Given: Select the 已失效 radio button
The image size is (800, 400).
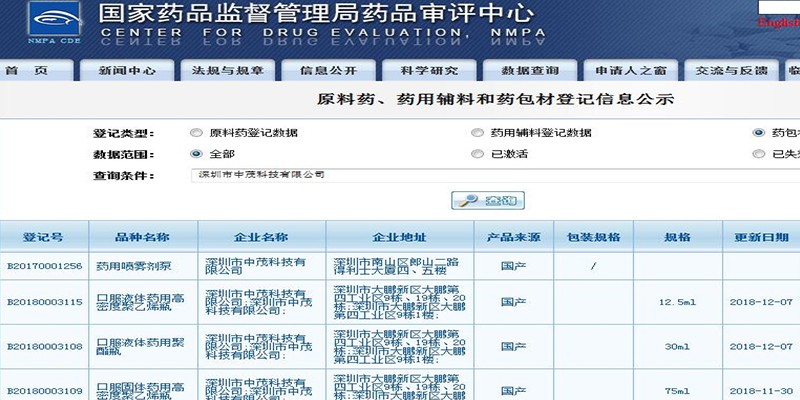Looking at the screenshot, I should pyautogui.click(x=759, y=154).
